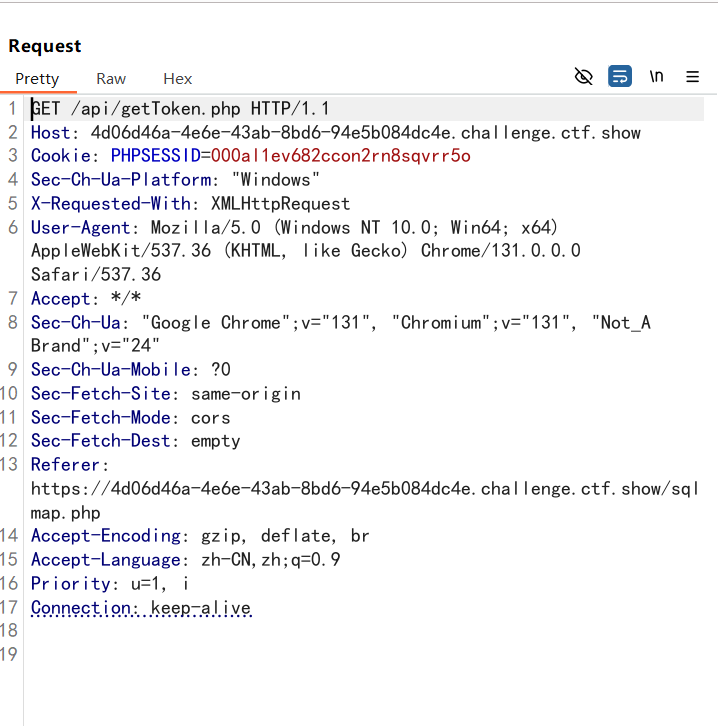718x726 pixels.
Task: Click the Accept-Encoding header name
Action: [106, 536]
